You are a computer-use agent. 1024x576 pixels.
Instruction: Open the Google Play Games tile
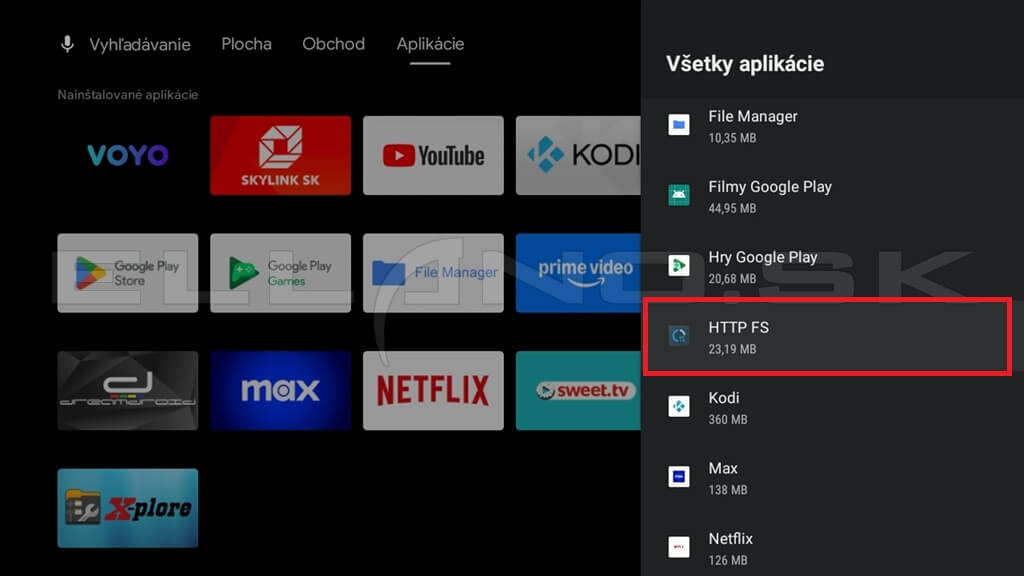280,273
